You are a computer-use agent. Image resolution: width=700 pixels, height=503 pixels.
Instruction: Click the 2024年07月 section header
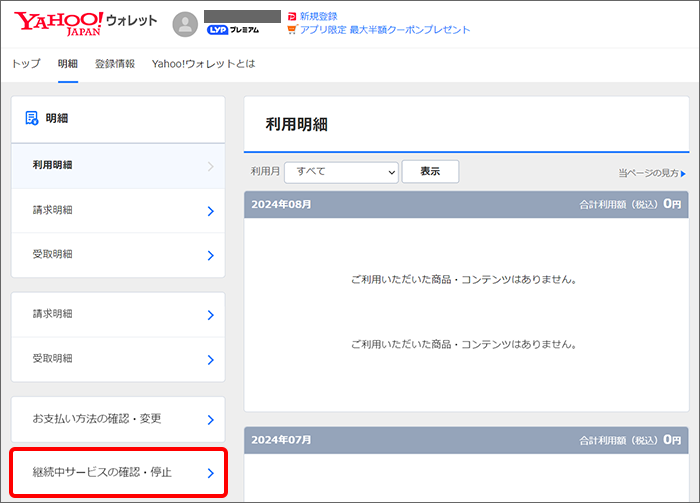[466, 440]
